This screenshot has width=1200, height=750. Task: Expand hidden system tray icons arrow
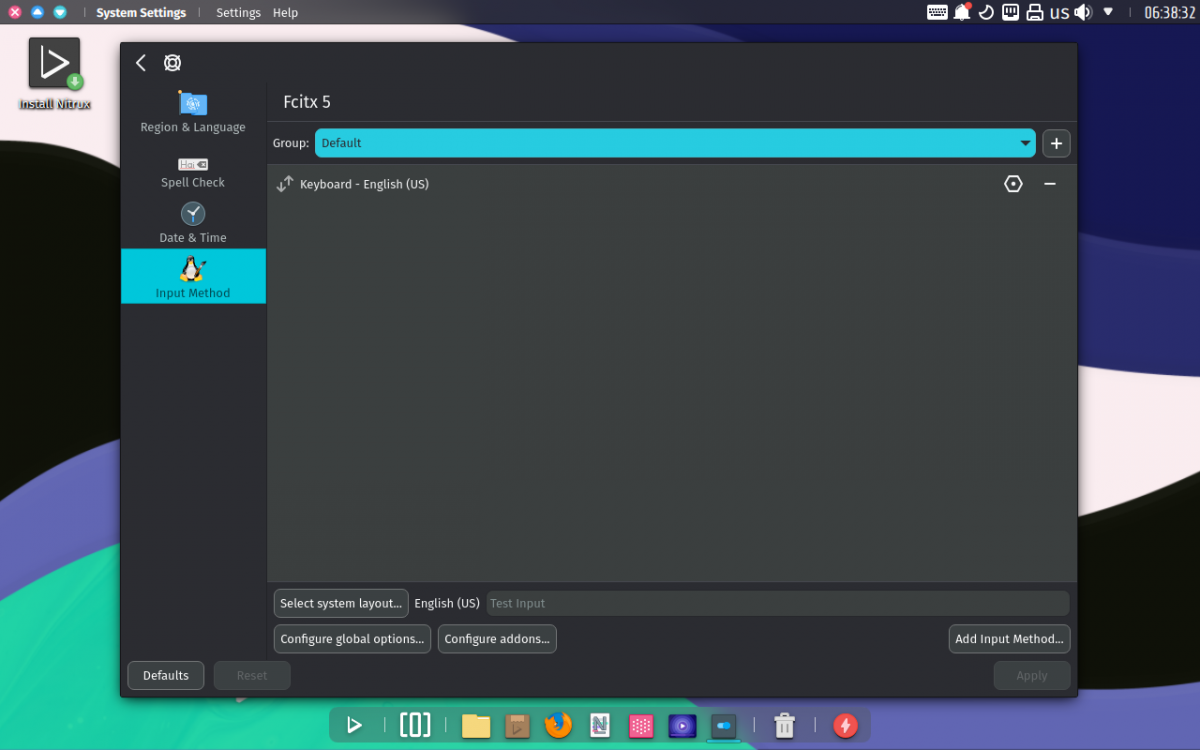[x=1108, y=12]
